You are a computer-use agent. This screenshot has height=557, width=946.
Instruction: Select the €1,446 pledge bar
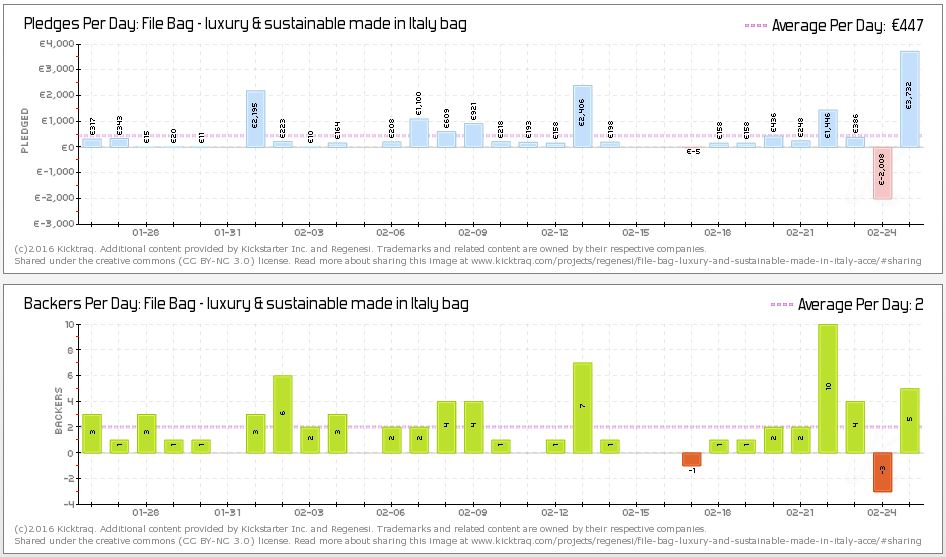point(828,128)
